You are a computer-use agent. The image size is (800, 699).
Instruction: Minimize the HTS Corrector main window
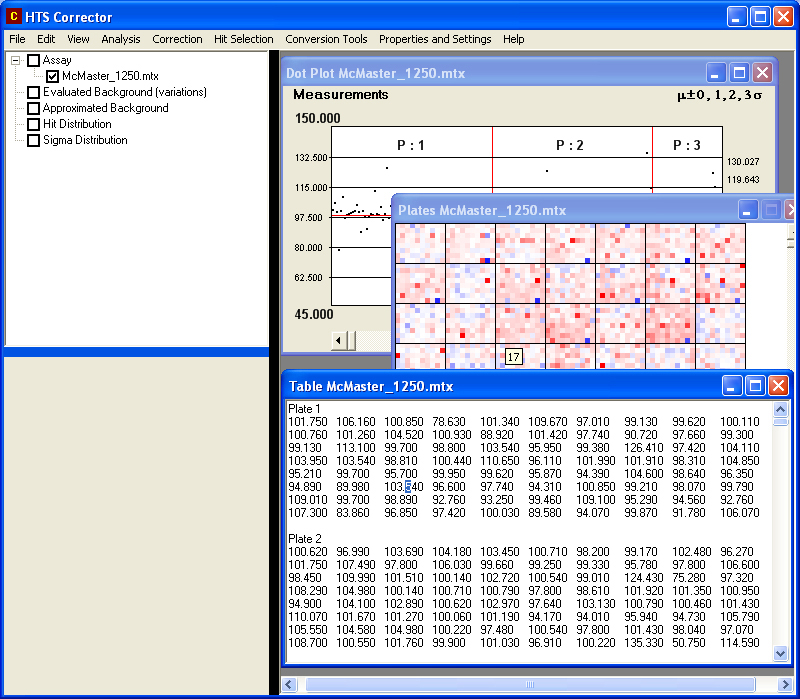[x=736, y=17]
